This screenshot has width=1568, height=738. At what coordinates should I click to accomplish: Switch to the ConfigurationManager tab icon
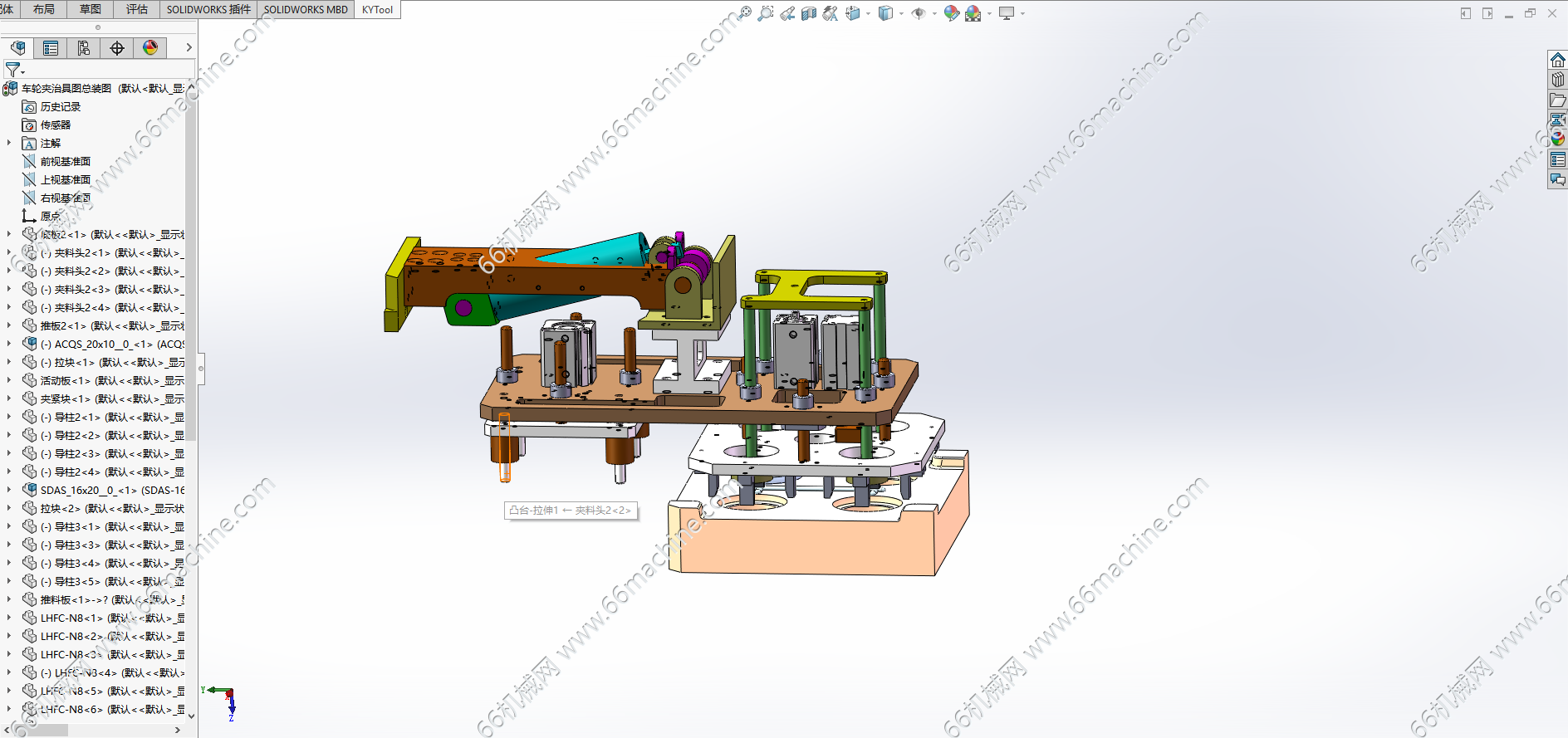(84, 48)
